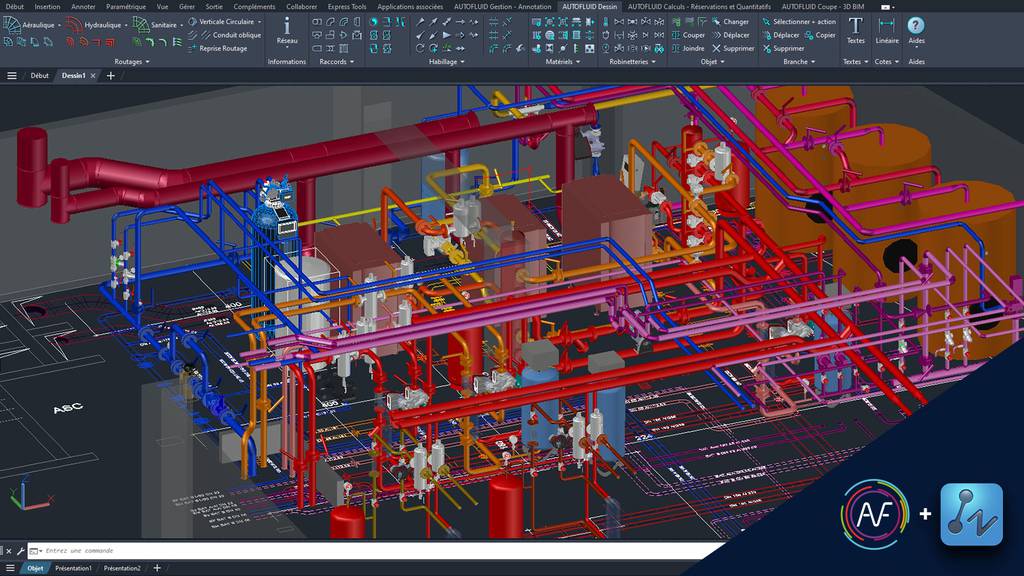Screen dimensions: 1024x576
Task: Expand the Routages panel
Action: click(x=132, y=61)
